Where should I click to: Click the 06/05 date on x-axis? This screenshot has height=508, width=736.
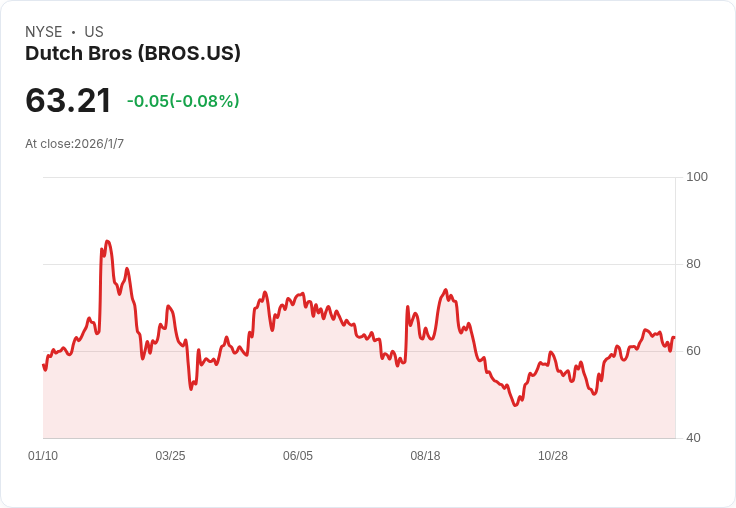tap(298, 456)
